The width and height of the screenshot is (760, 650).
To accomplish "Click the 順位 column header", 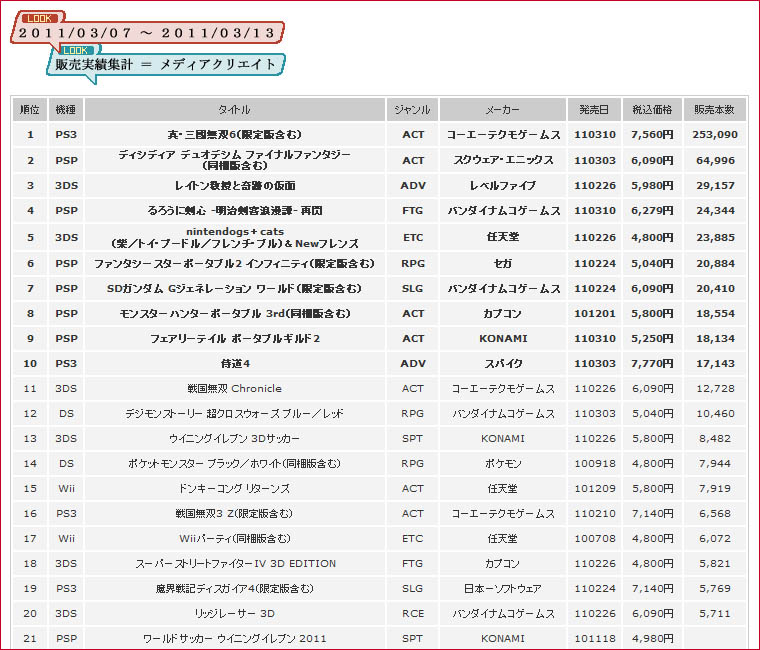I will tap(30, 110).
